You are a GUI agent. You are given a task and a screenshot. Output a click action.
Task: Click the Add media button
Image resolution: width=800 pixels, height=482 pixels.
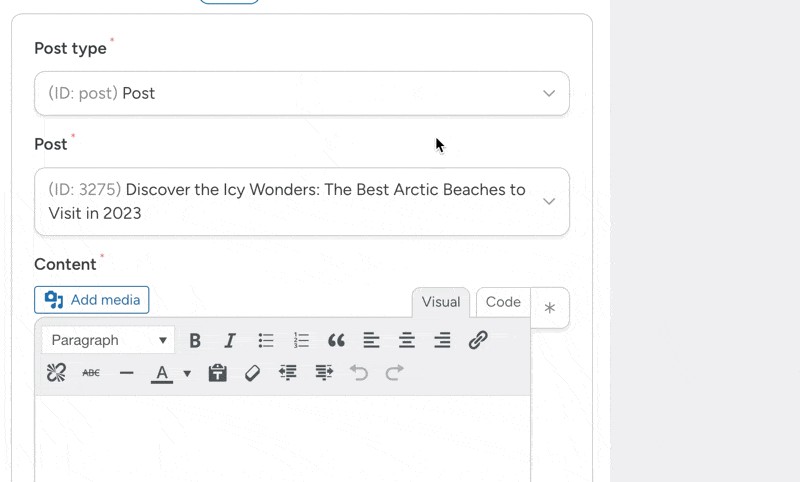92,300
